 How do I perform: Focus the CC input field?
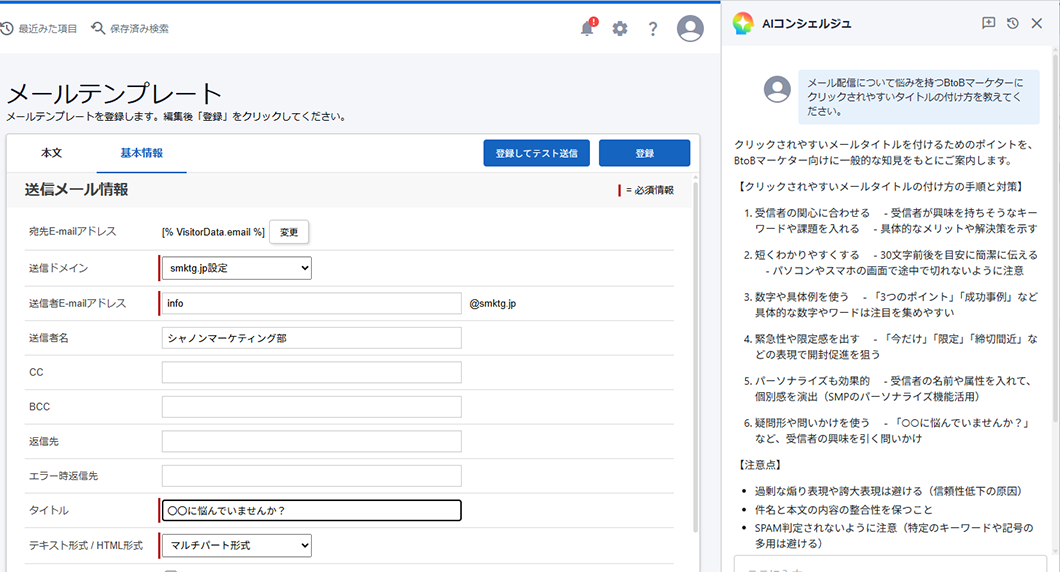pos(312,373)
